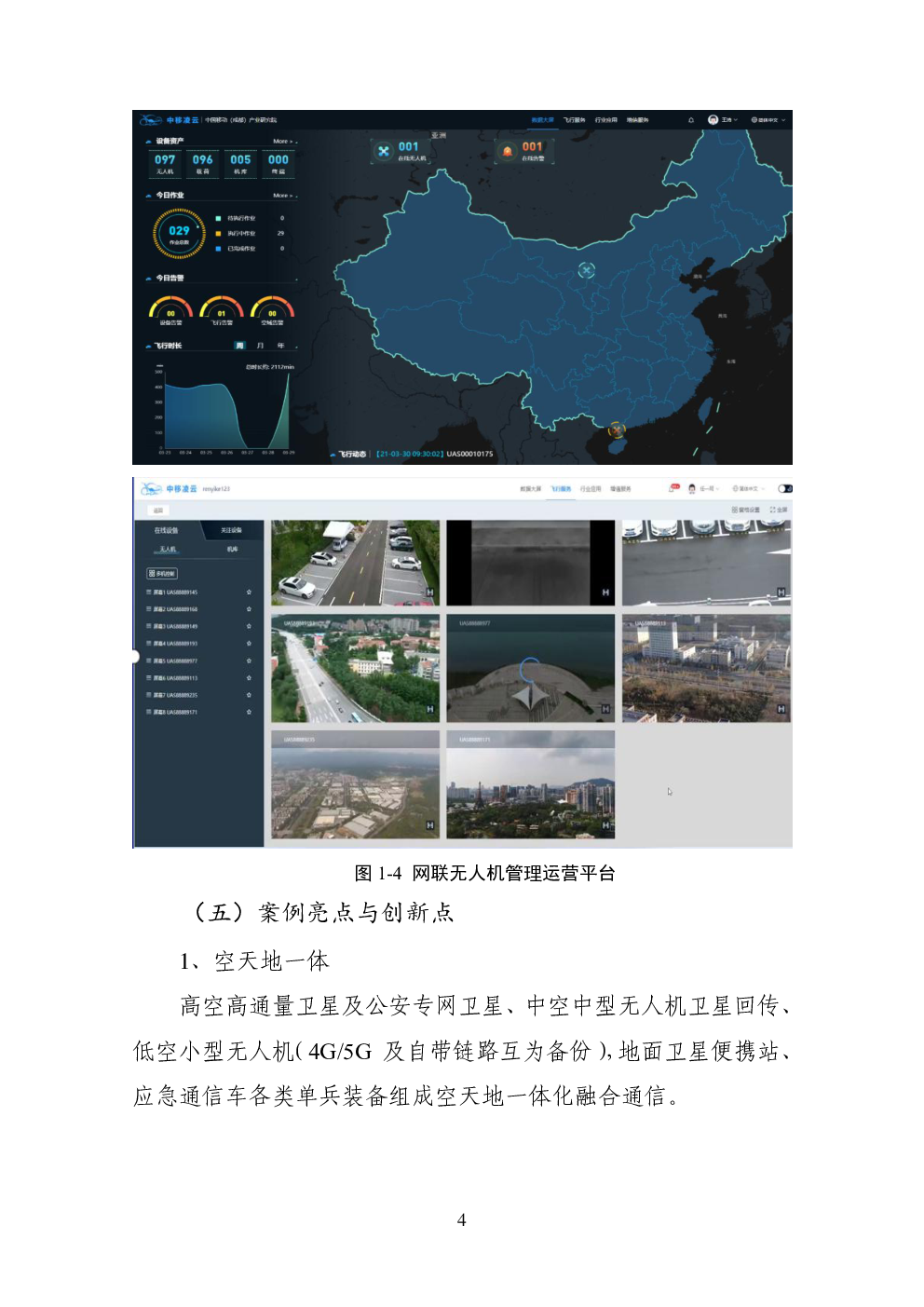Click the H icon on the dark infrared video
The width and height of the screenshot is (924, 1307).
[x=605, y=592]
